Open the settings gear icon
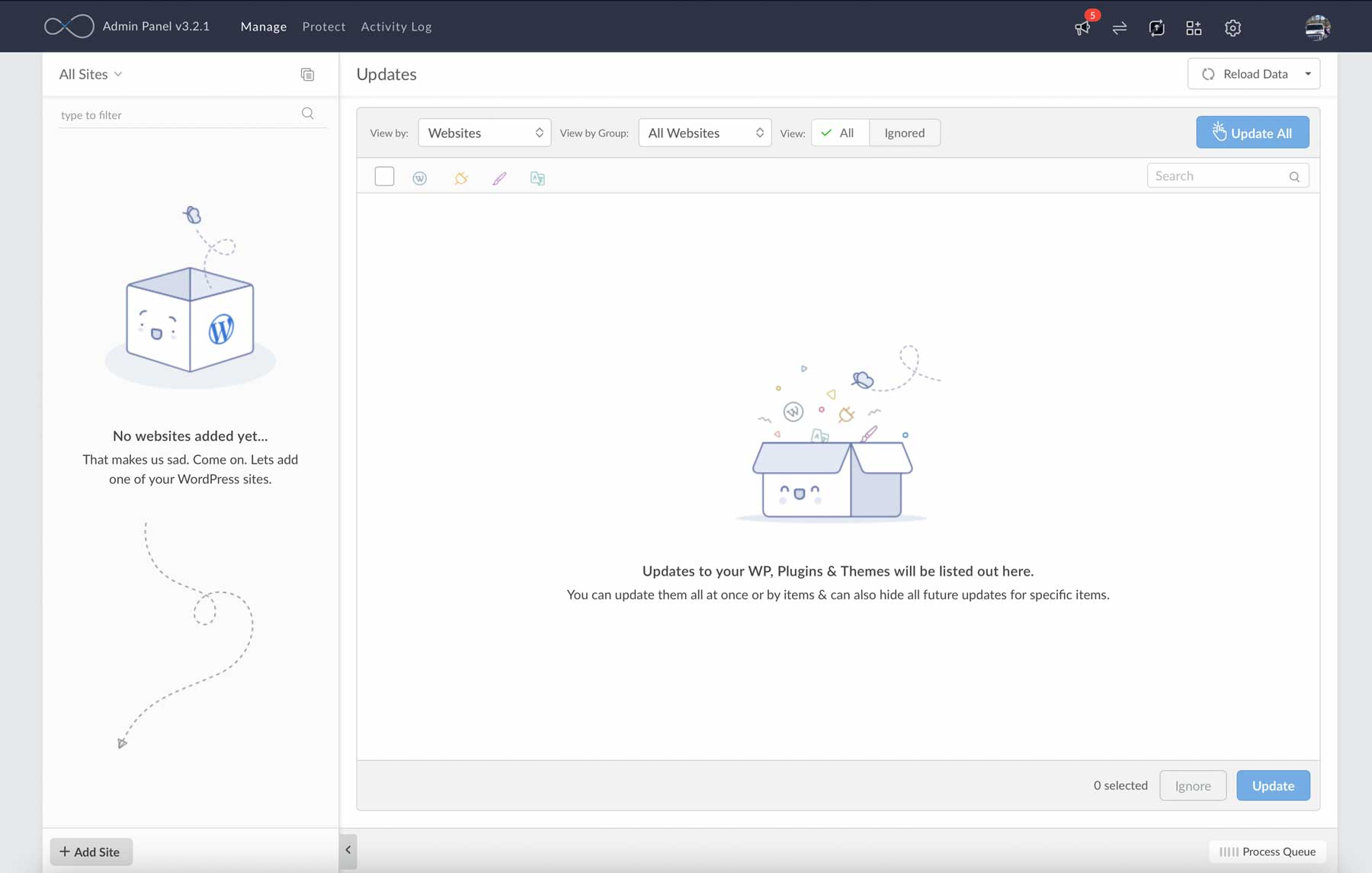1372x873 pixels. coord(1233,27)
